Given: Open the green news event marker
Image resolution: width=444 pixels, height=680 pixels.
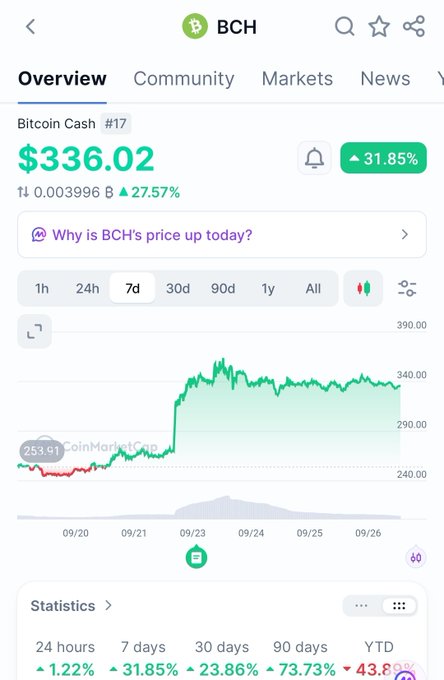Looking at the screenshot, I should point(196,557).
